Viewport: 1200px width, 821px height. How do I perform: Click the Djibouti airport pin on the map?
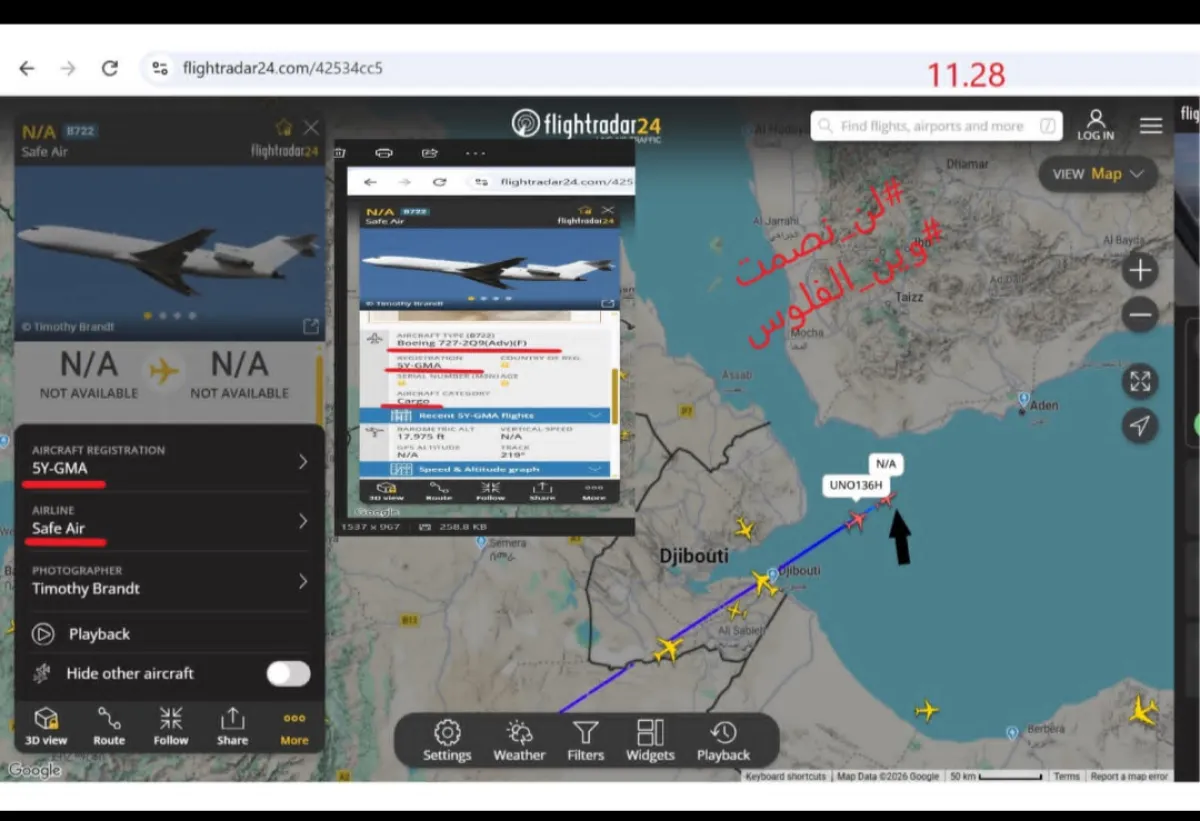coord(772,577)
